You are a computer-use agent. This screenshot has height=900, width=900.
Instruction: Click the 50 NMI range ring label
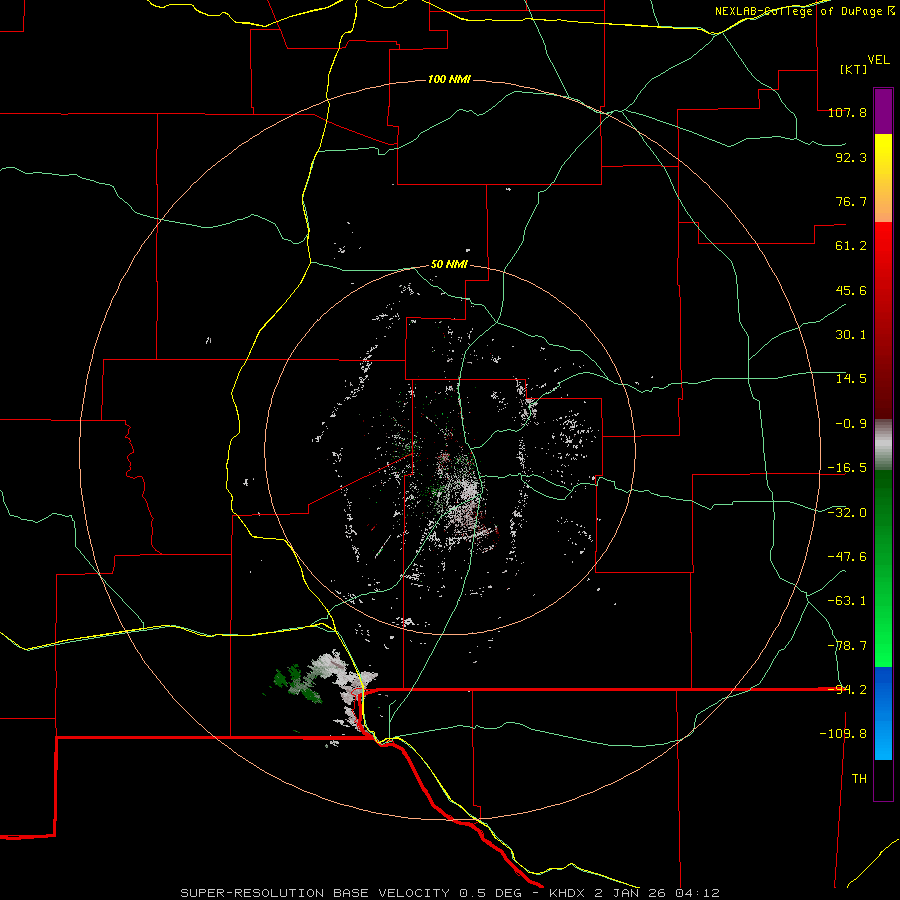449,265
